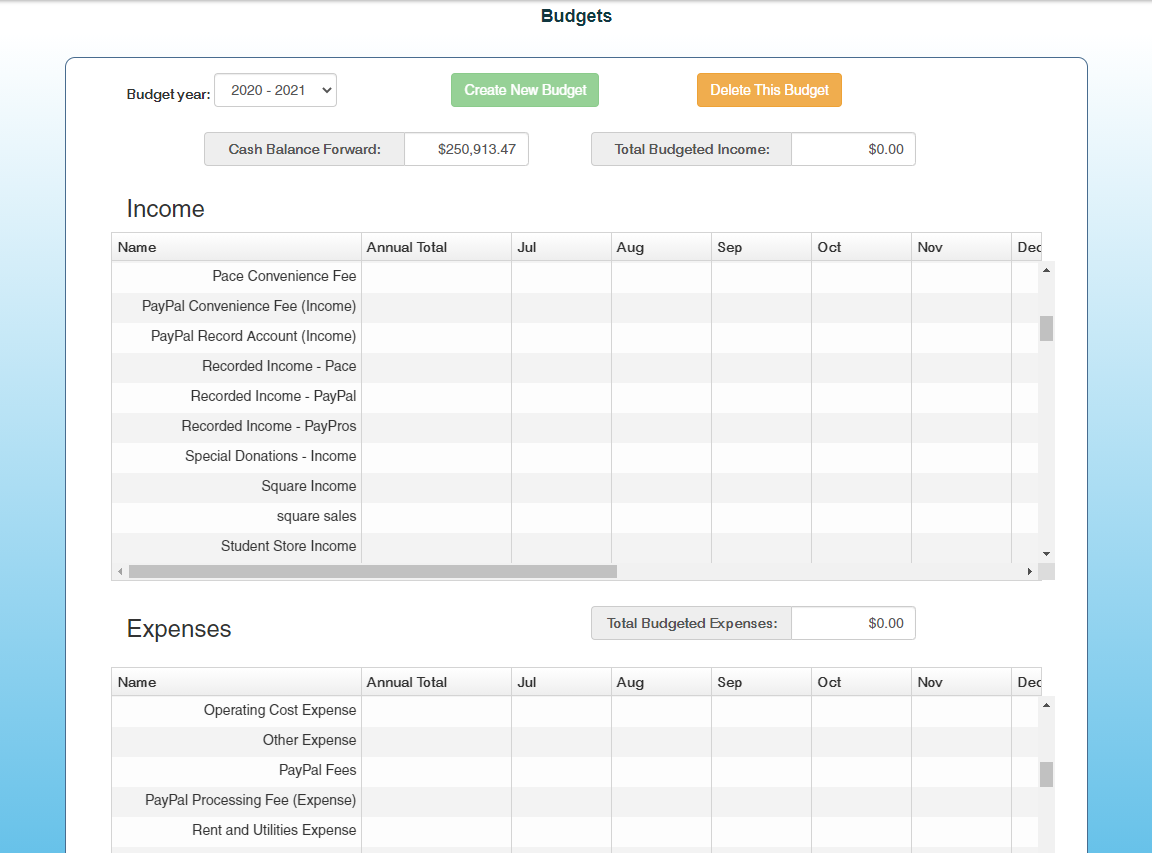Viewport: 1152px width, 853px height.
Task: Click the Income table vertical scrollbar thumb
Action: pos(1046,328)
